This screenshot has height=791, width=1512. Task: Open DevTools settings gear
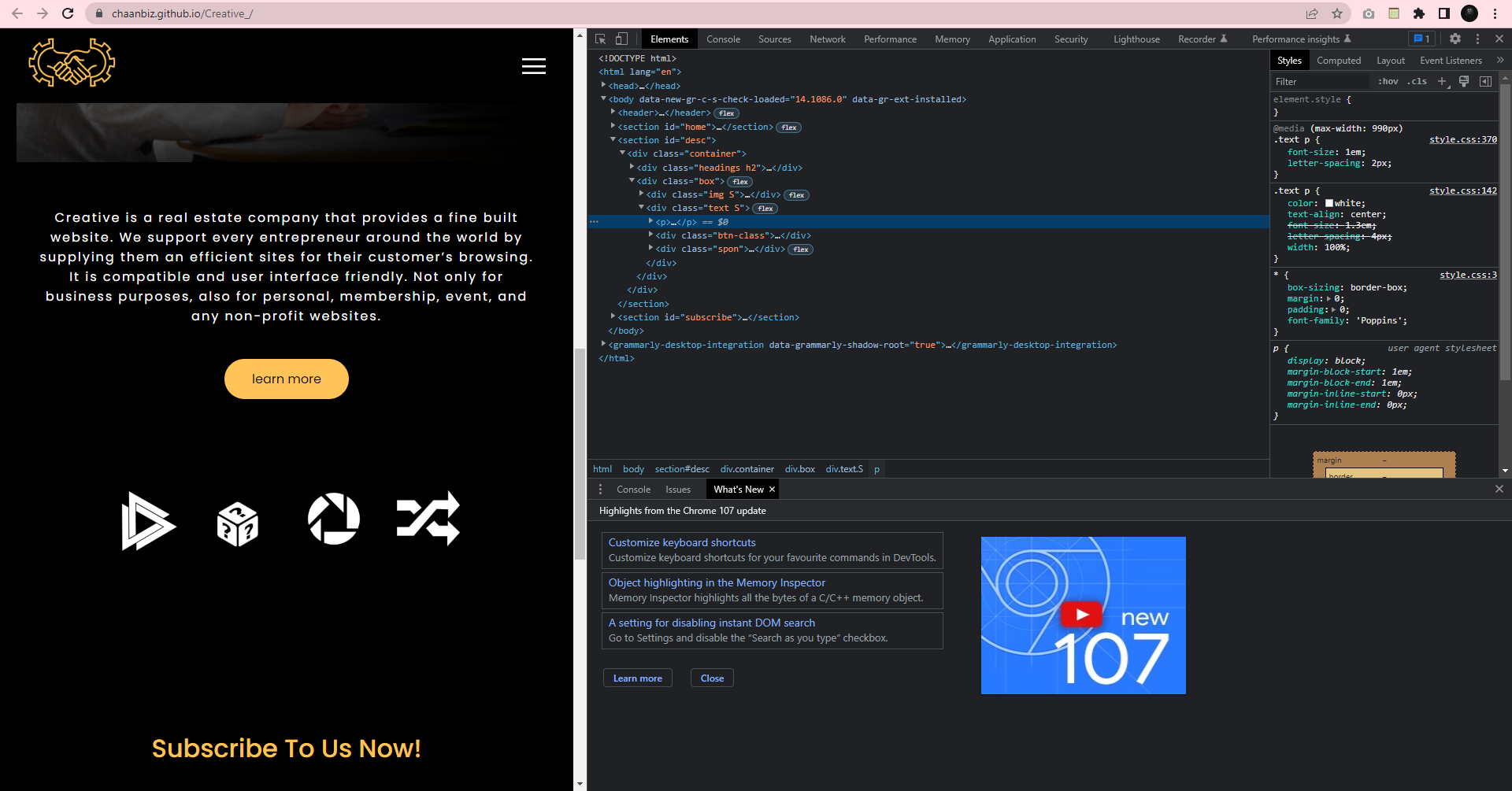[1455, 39]
